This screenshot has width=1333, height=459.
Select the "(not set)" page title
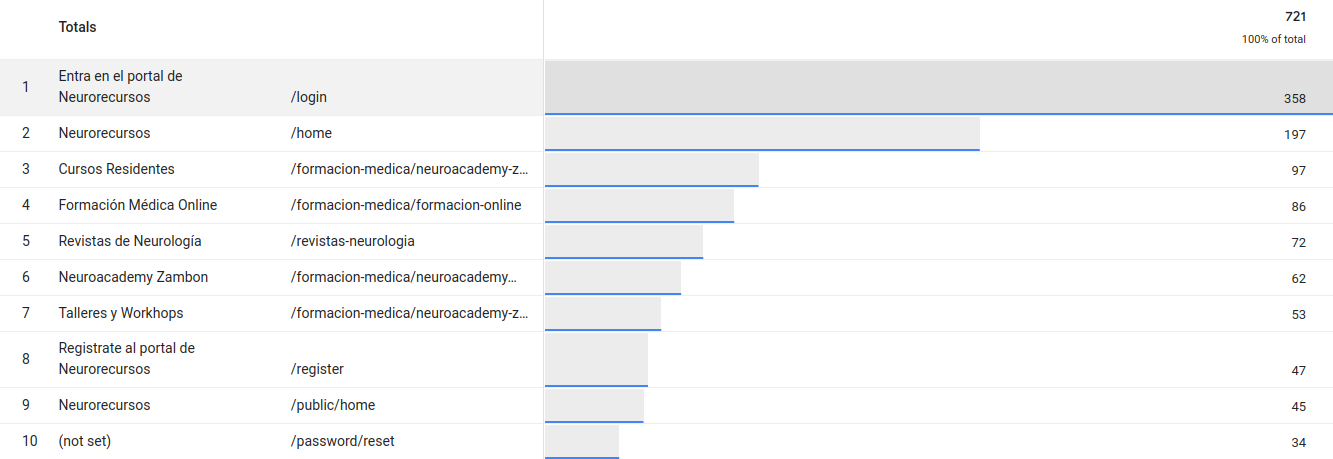(85, 441)
